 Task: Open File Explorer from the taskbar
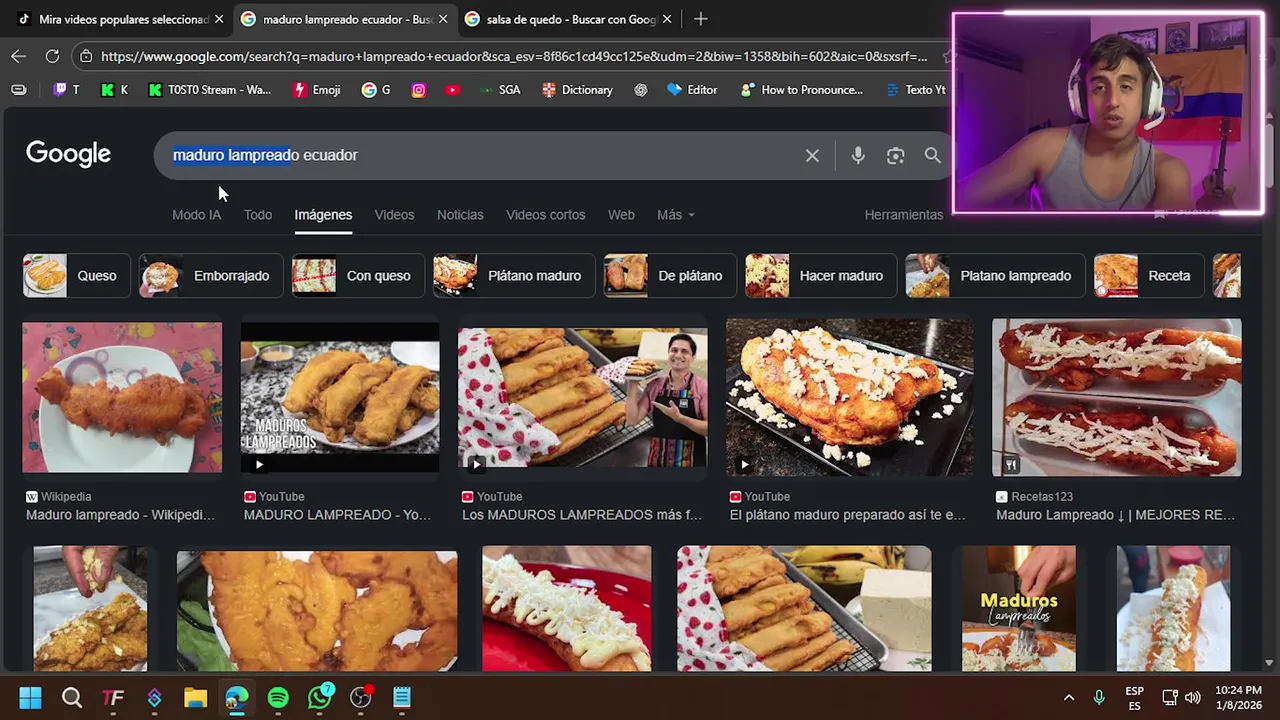tap(195, 697)
